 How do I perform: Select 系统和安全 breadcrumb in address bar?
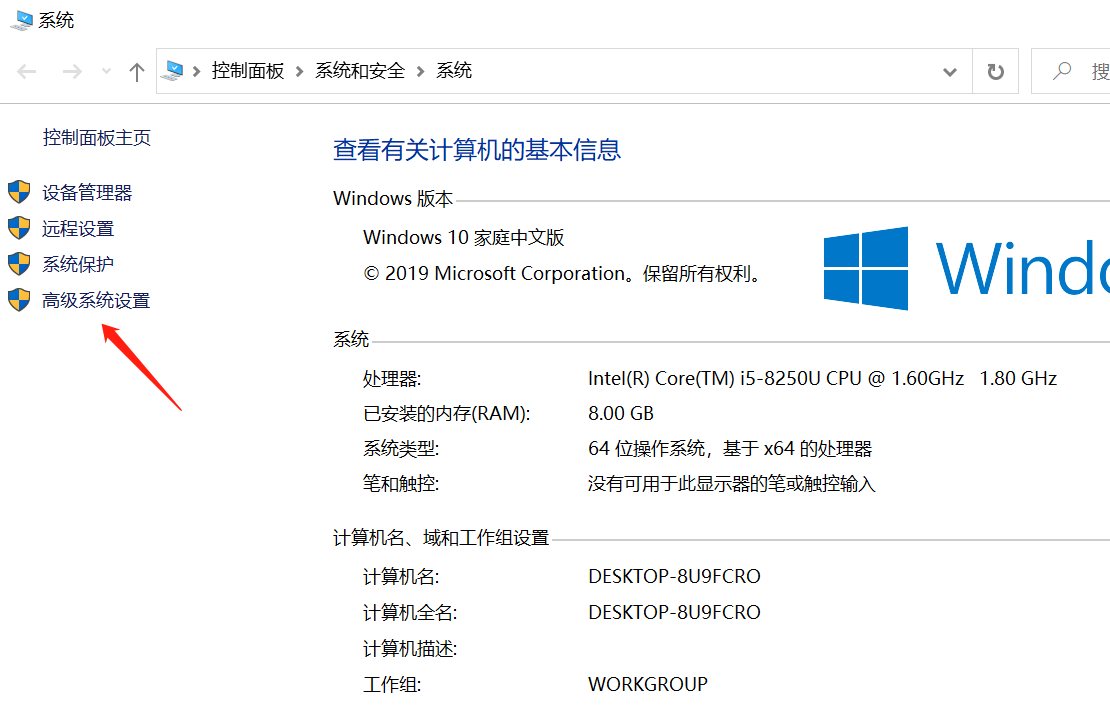coord(360,71)
